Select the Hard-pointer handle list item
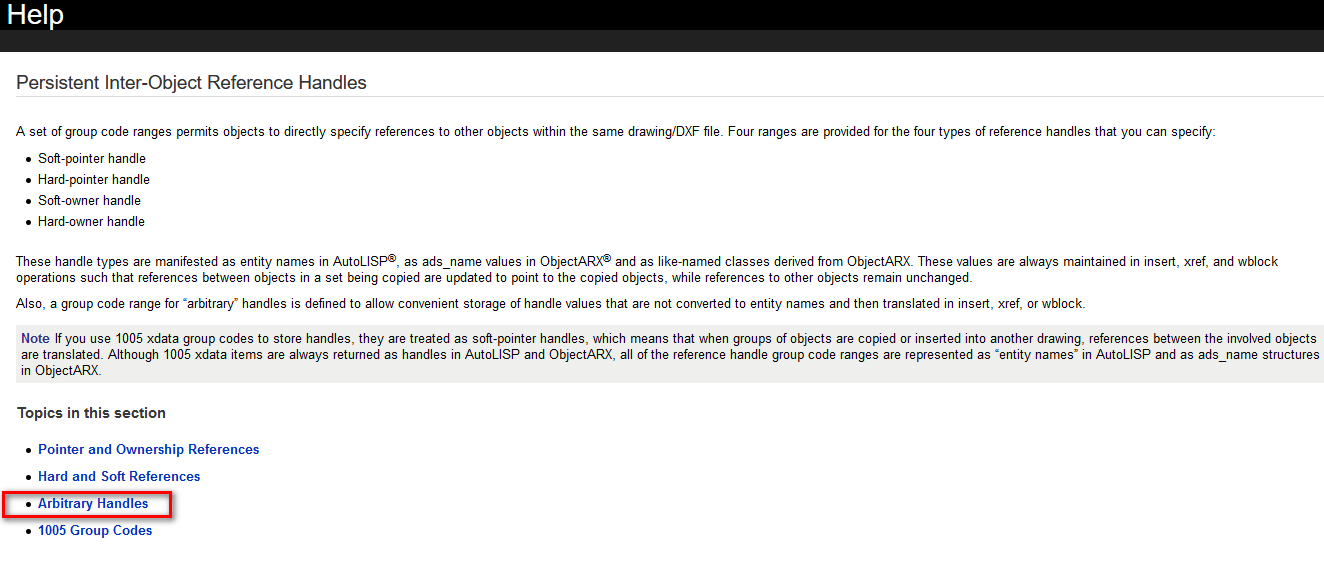 (x=94, y=179)
